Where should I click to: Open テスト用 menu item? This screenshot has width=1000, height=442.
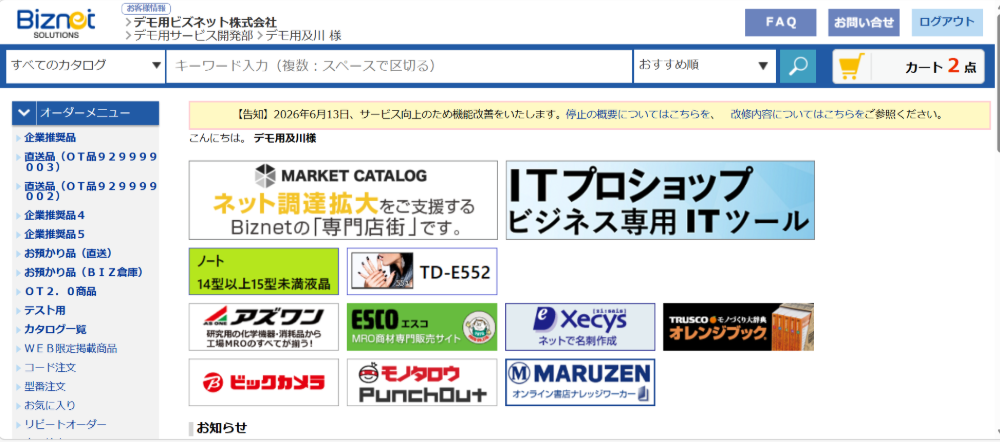tap(45, 311)
